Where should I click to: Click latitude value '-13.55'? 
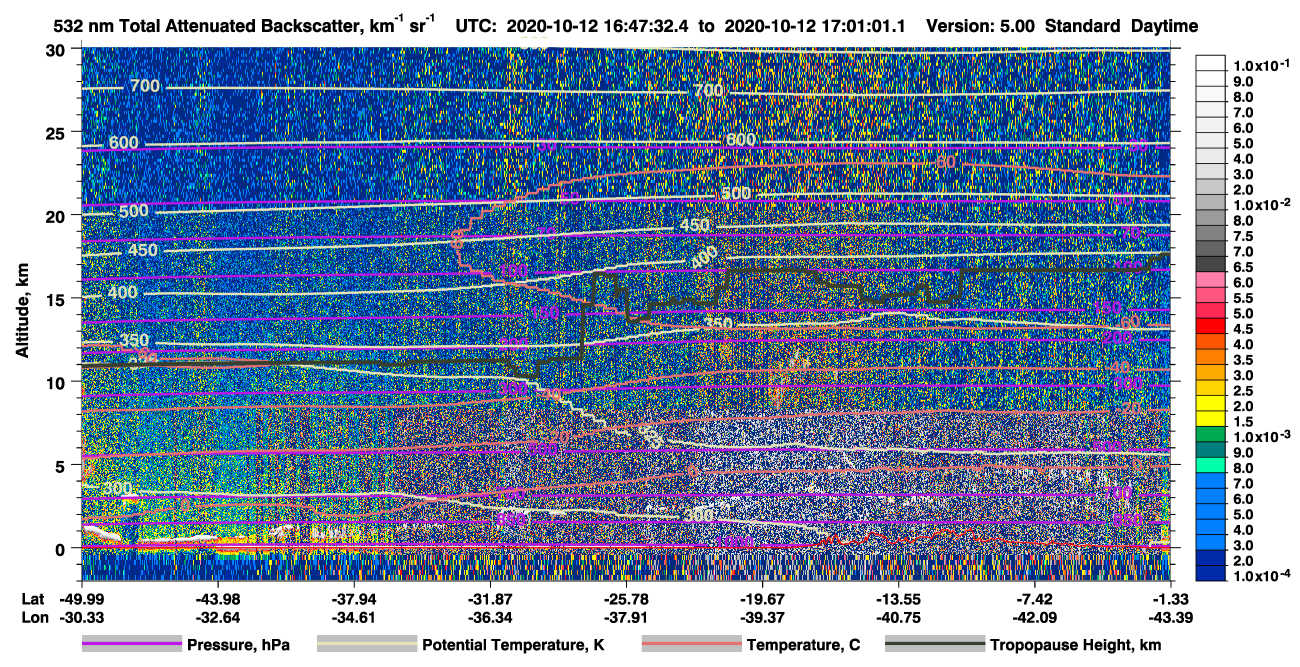(898, 599)
